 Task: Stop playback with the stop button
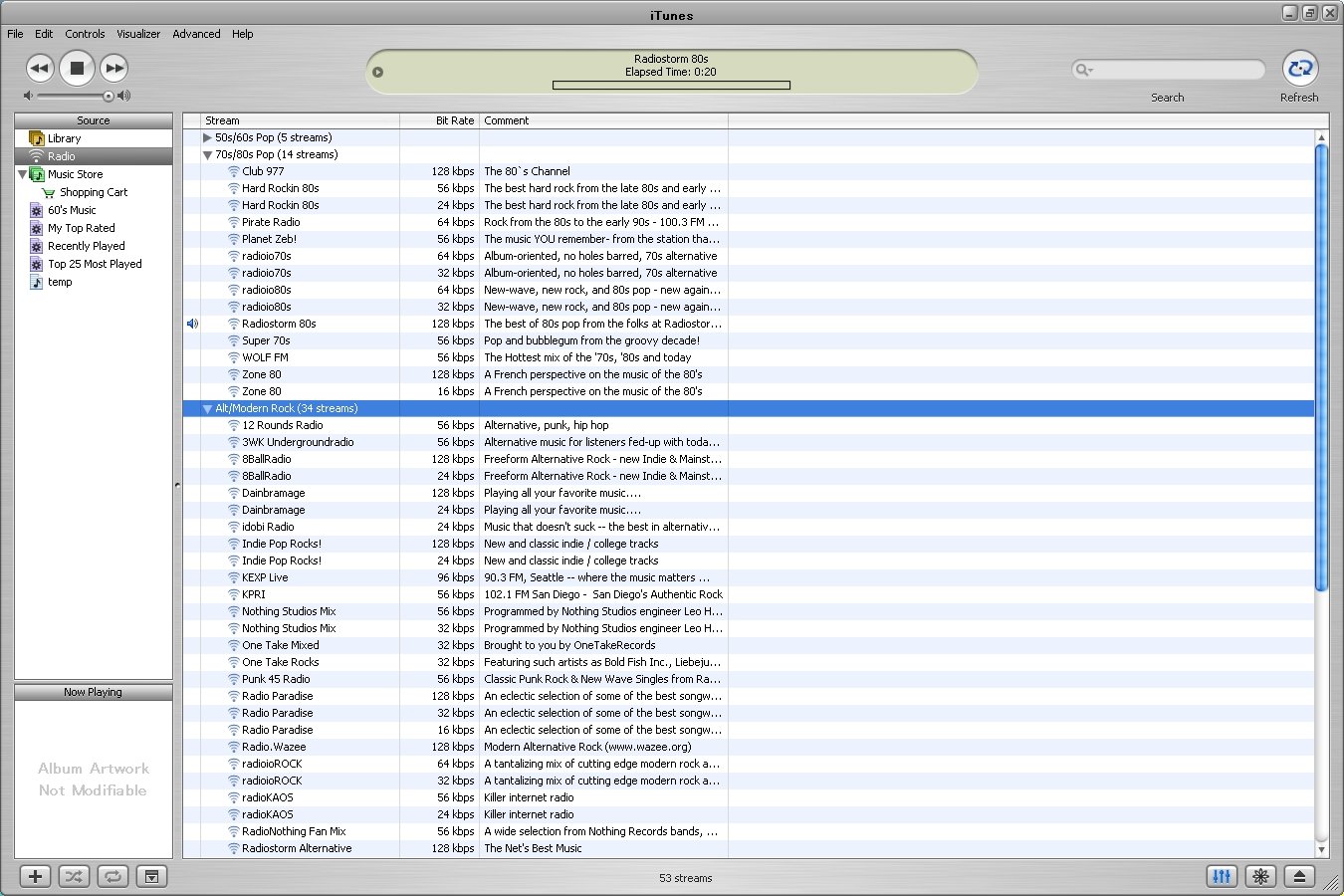[77, 69]
